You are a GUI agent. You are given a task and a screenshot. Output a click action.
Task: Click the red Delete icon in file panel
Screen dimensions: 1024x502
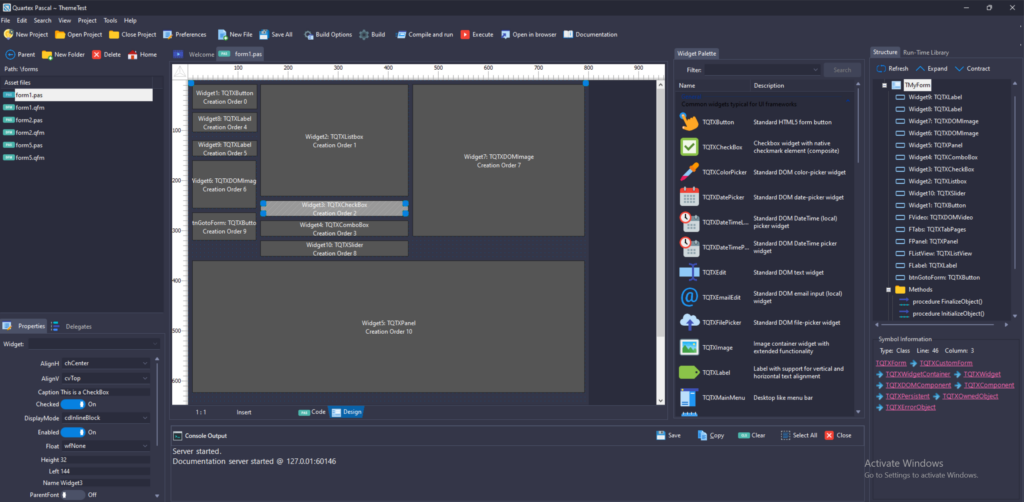(97, 55)
